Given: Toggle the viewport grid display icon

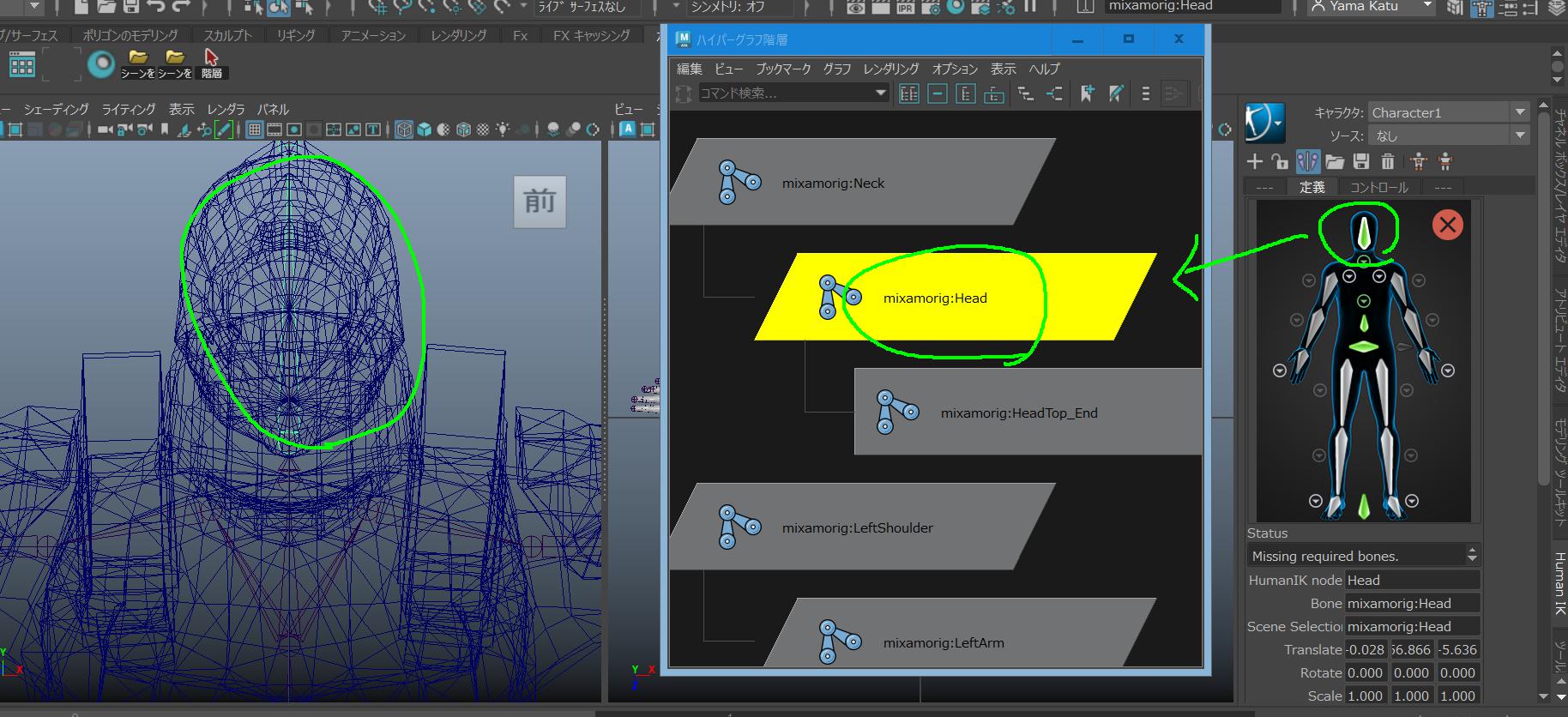Looking at the screenshot, I should (x=254, y=130).
